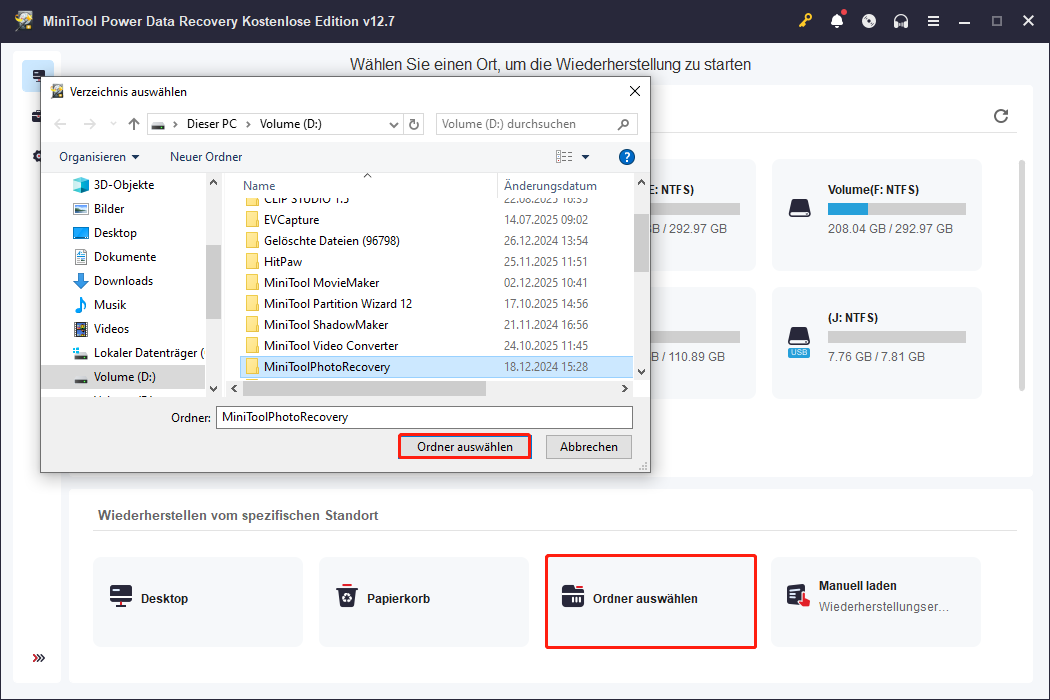Image resolution: width=1050 pixels, height=700 pixels.
Task: Navigate to Dieser PC via the breadcrumb
Action: coord(210,123)
